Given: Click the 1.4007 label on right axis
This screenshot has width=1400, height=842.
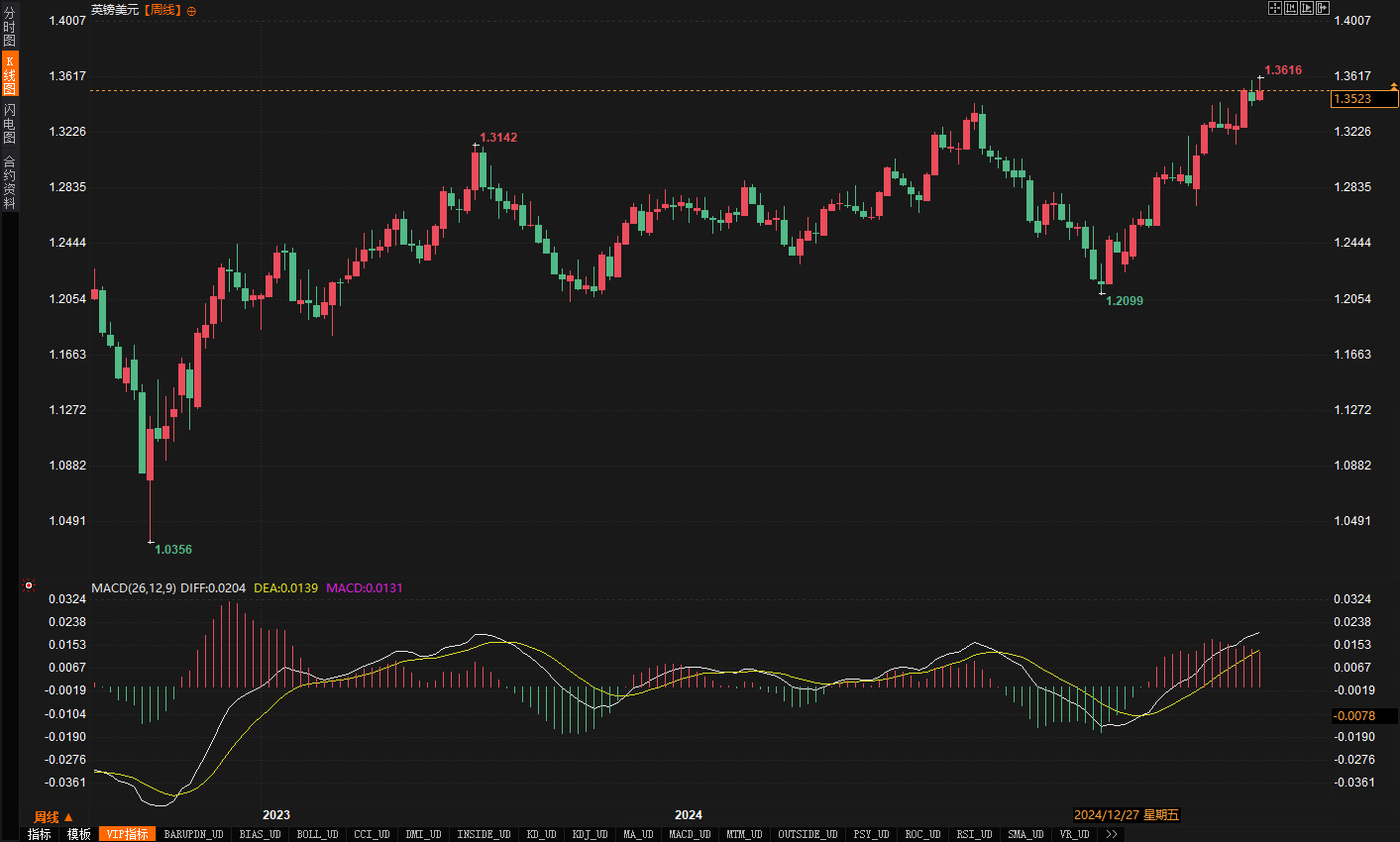Looking at the screenshot, I should pos(1352,21).
